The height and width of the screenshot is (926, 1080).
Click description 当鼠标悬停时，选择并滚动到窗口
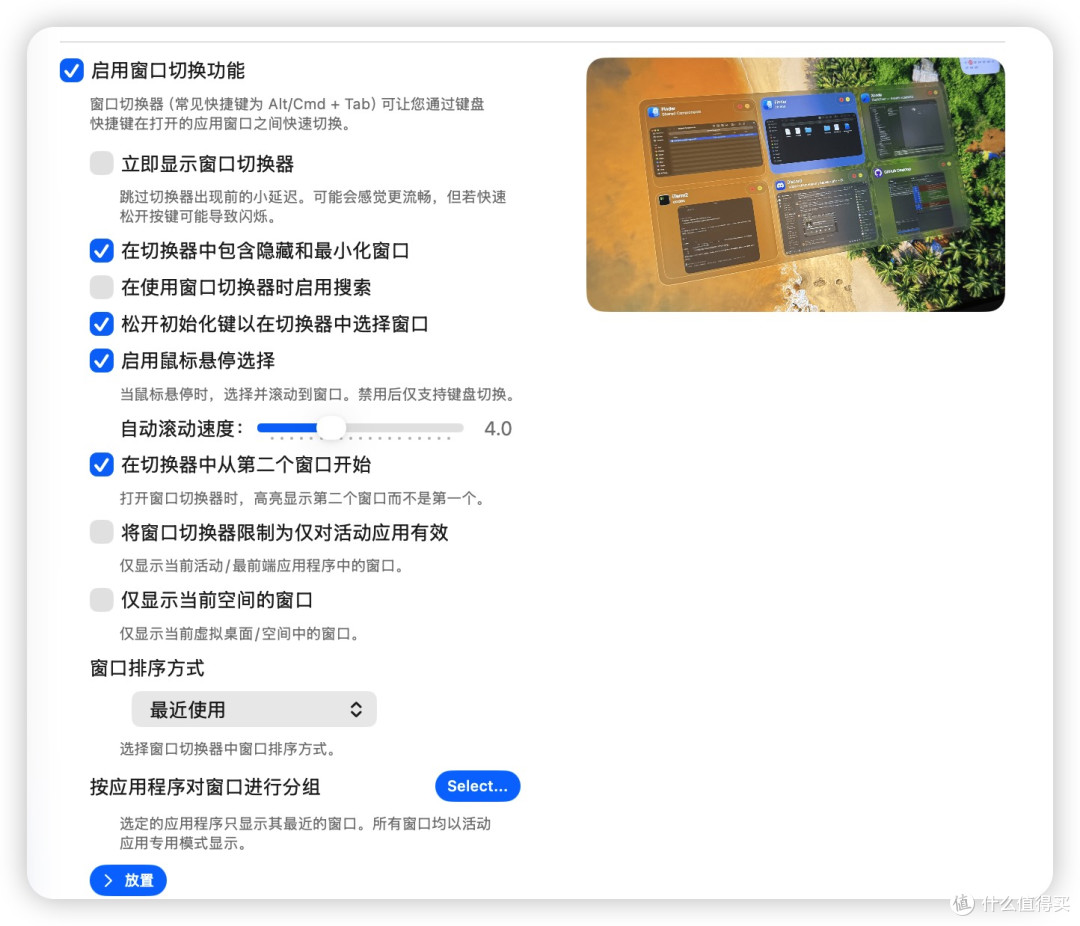pos(318,395)
